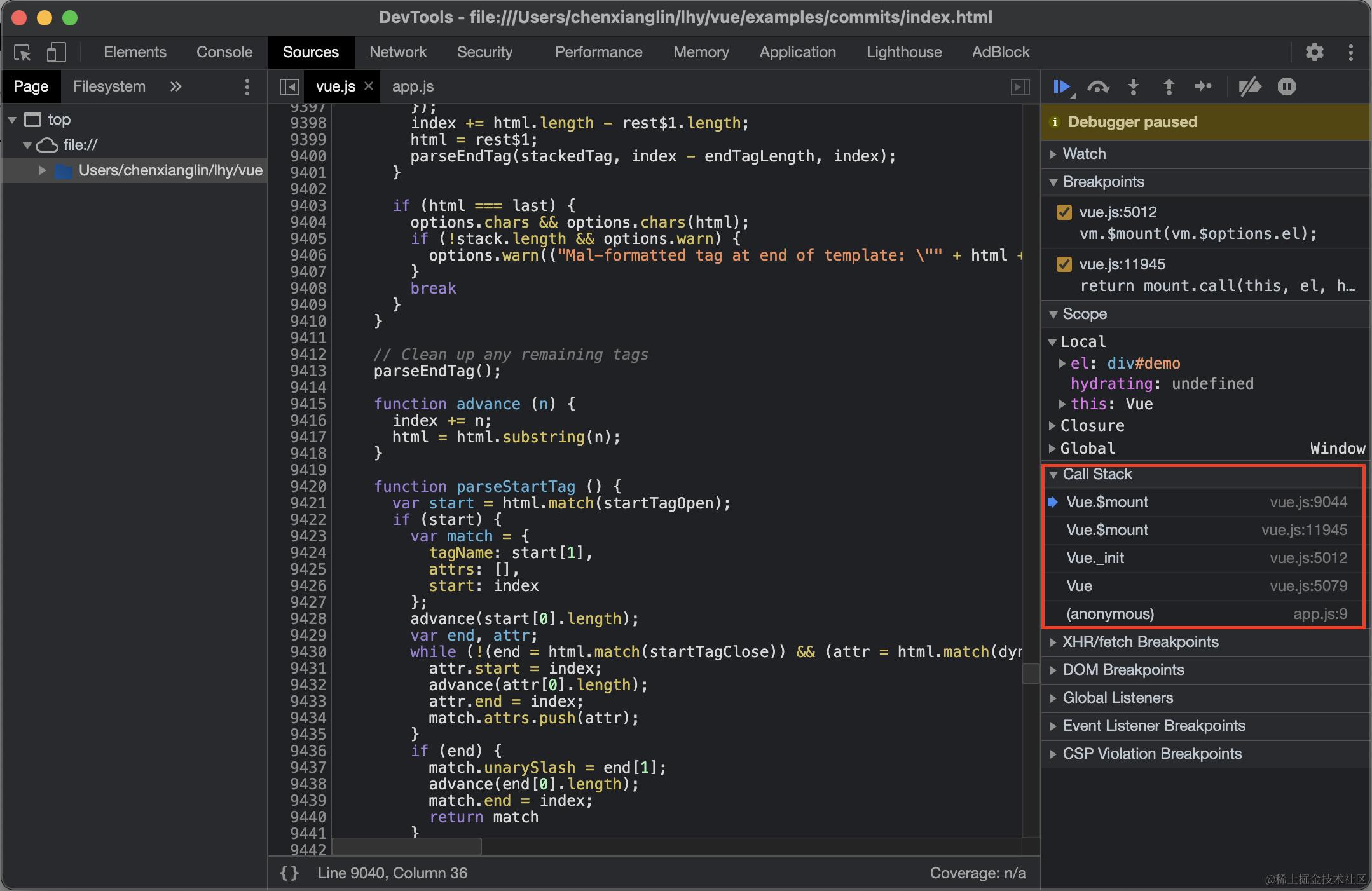The width and height of the screenshot is (1372, 891).
Task: Toggle the device toolbar icon
Action: (x=56, y=52)
